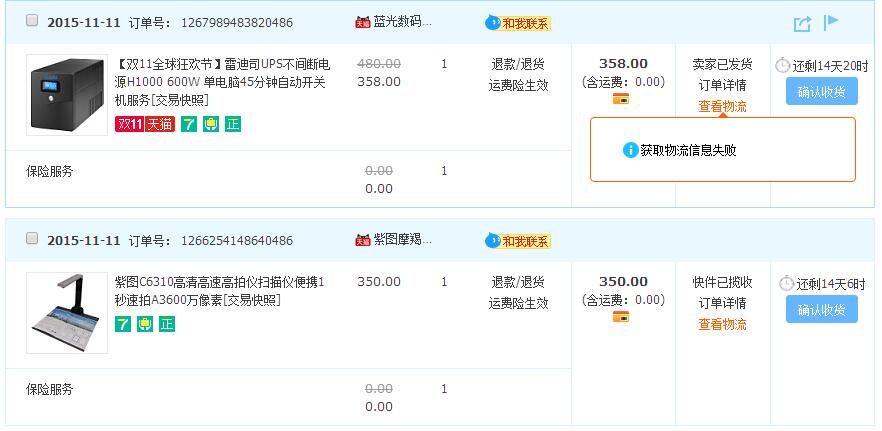
Task: Click the share icon on the first order
Action: [802, 24]
